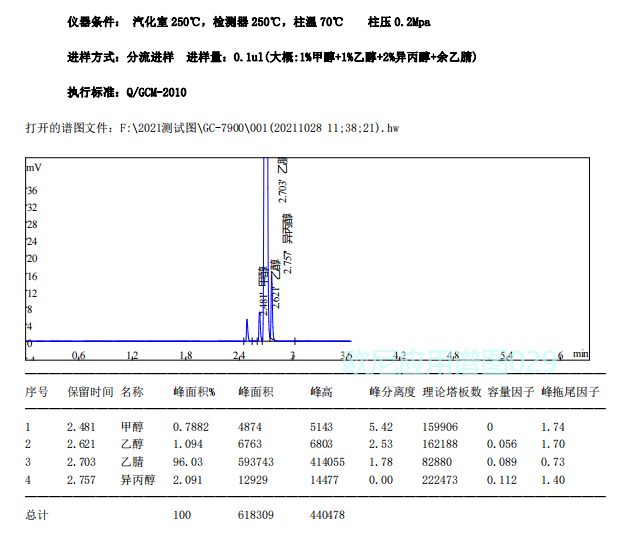Click peak area value 4874
This screenshot has width=635, height=545.
tap(250, 427)
